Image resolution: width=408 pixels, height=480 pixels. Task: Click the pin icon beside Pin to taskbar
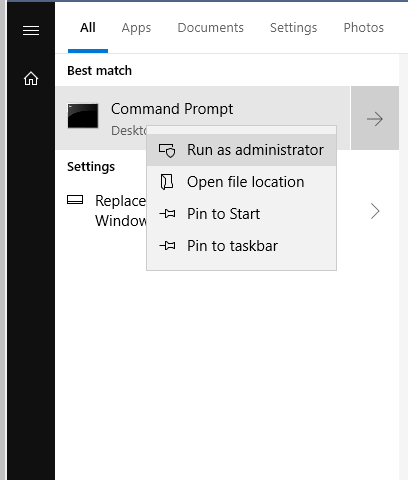tap(167, 246)
